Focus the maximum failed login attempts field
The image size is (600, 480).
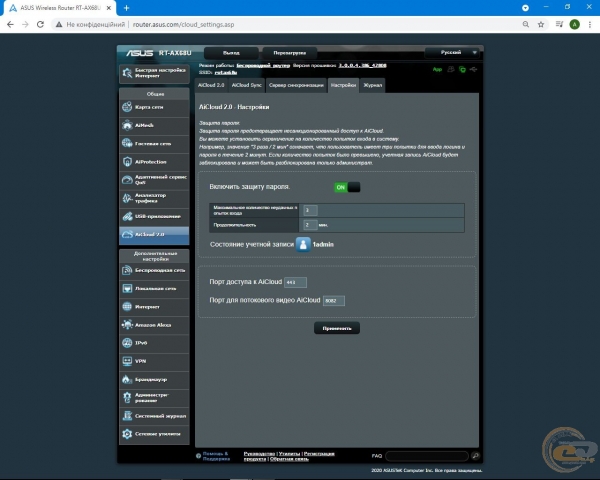[310, 210]
